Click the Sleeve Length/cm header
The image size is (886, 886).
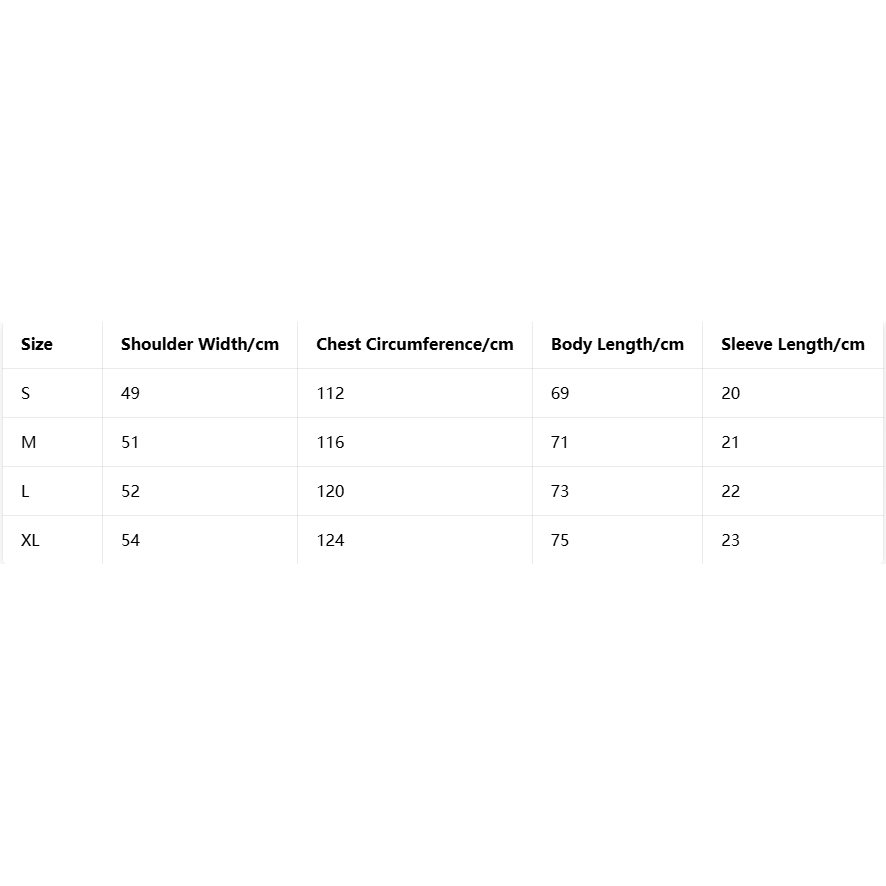coord(793,344)
